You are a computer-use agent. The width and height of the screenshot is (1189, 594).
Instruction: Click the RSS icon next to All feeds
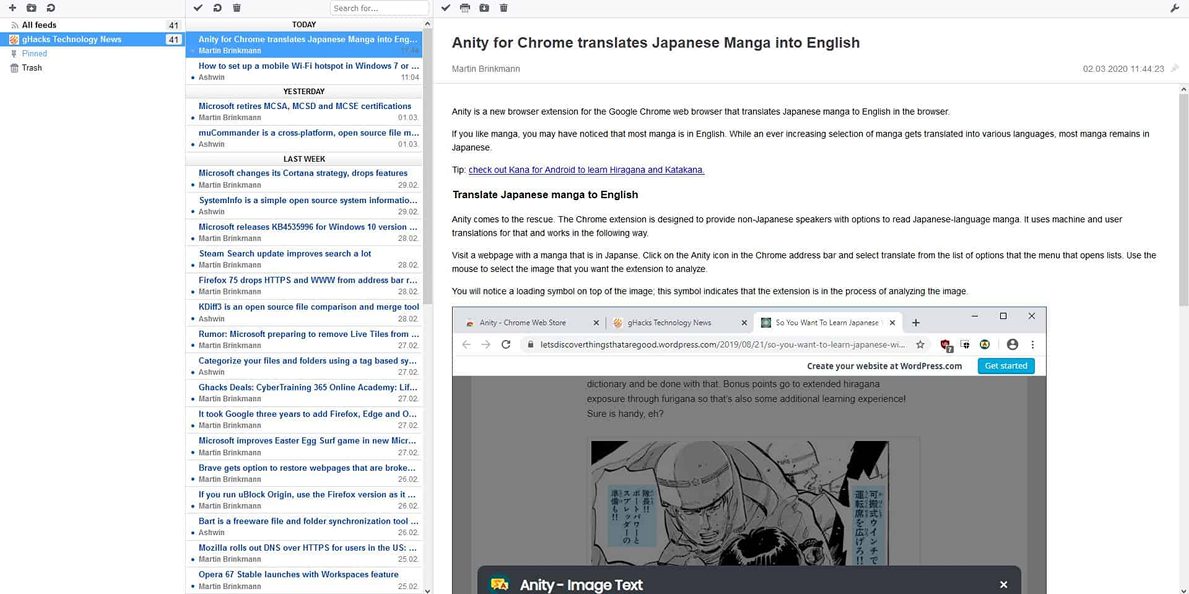[14, 25]
